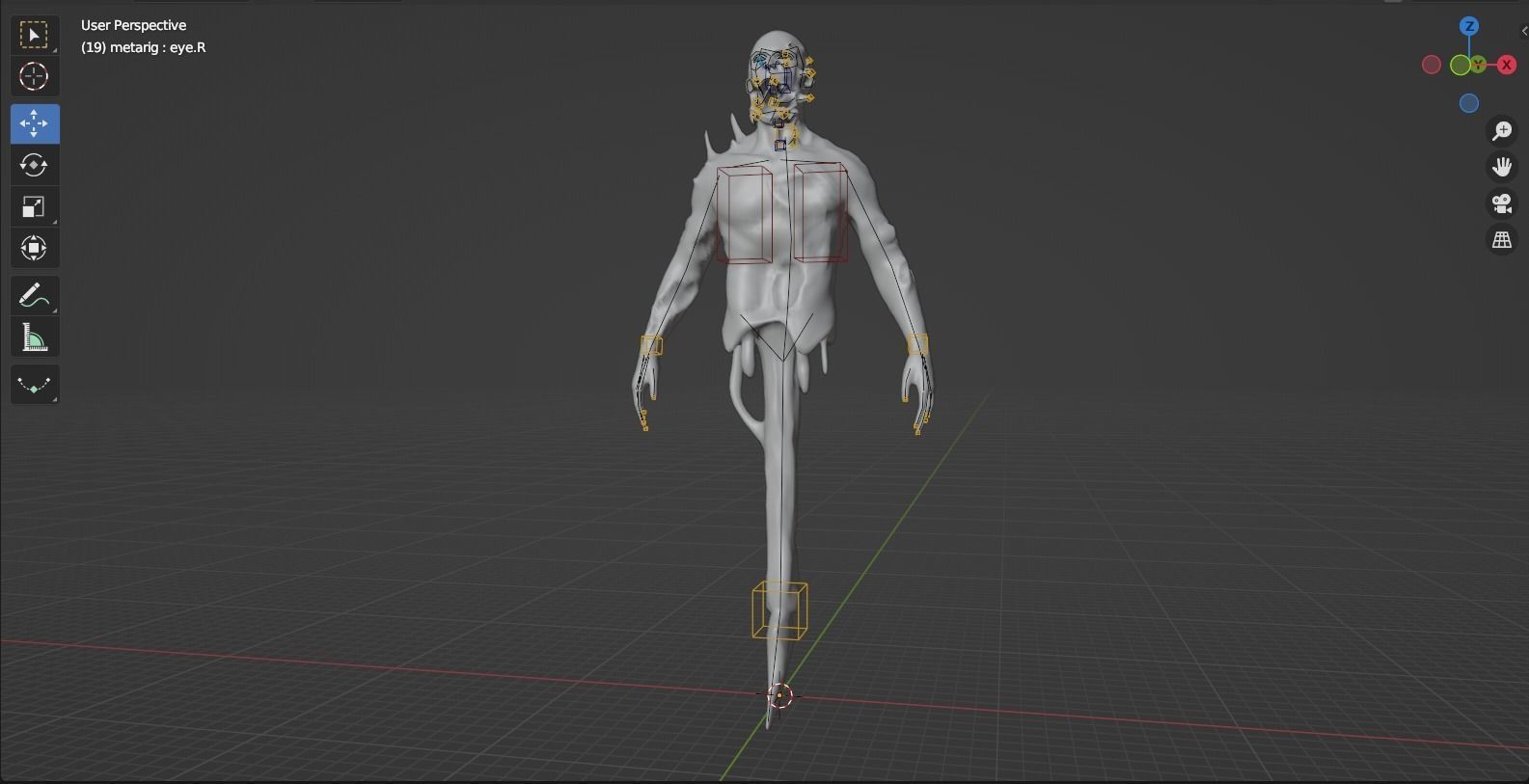Select the Select Box tool
Viewport: 1529px width, 784px height.
34,36
